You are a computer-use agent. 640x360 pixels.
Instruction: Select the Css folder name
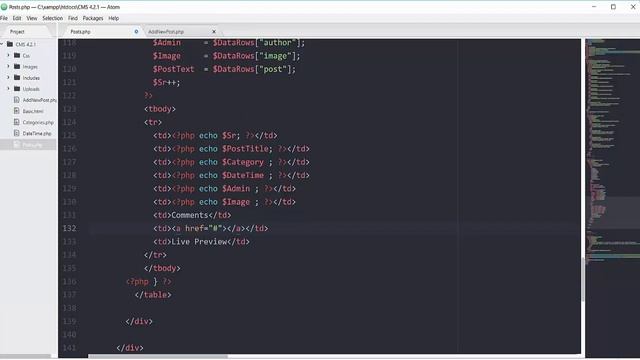[x=26, y=56]
